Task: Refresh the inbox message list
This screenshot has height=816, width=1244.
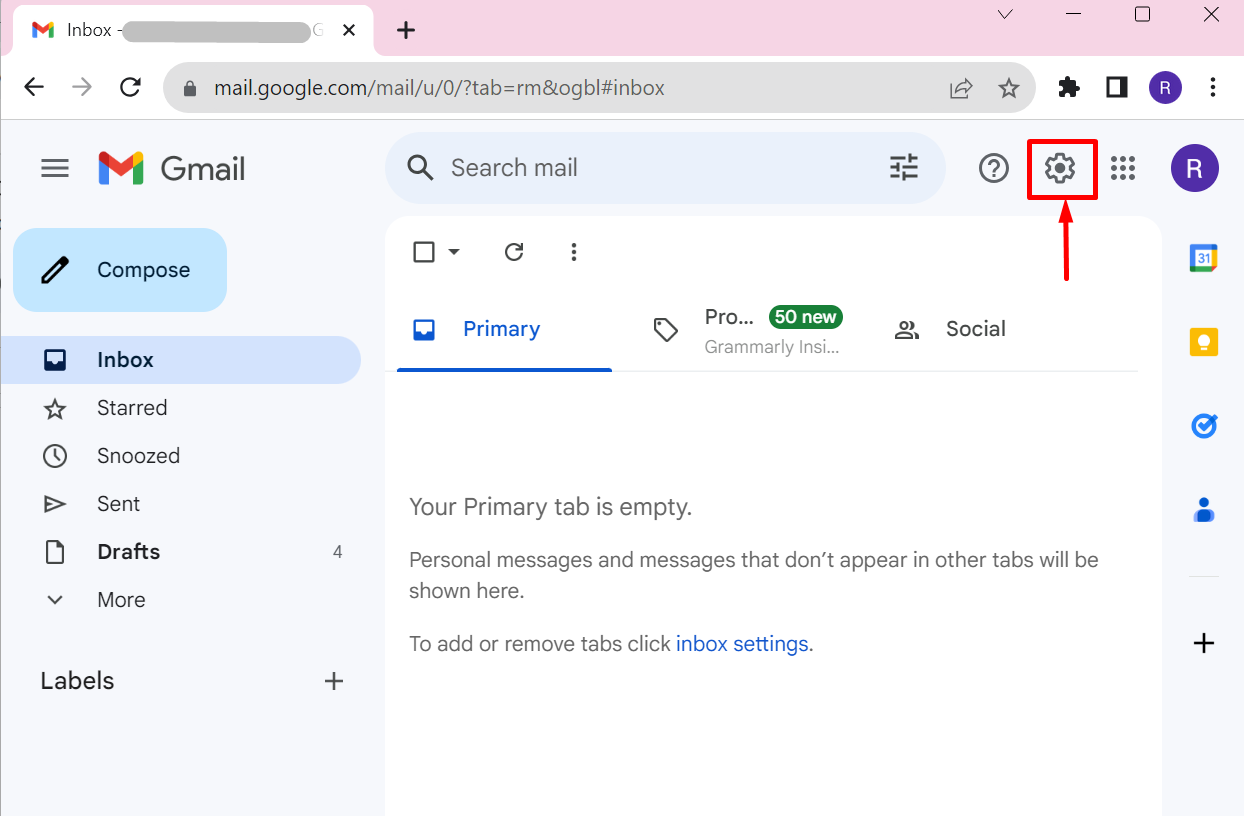Action: coord(514,252)
